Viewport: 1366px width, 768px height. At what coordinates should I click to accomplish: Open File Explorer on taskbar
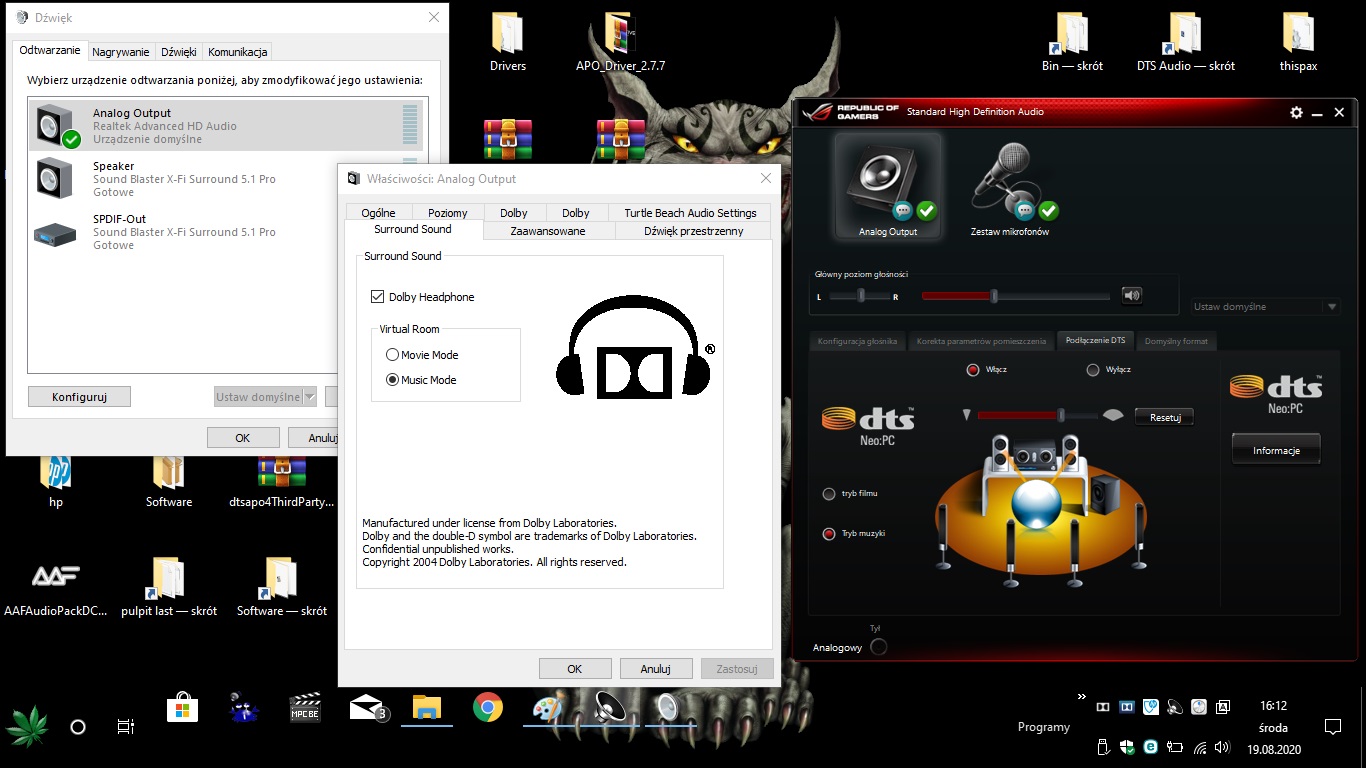click(x=427, y=708)
